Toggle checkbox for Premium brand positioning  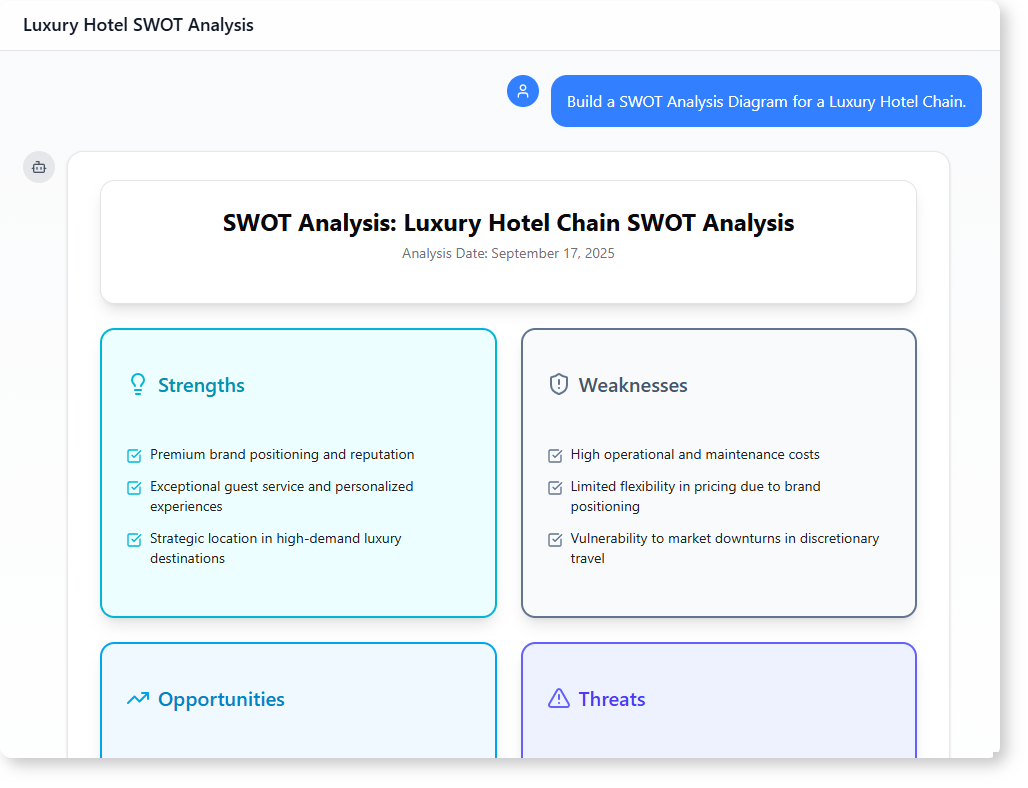coord(135,456)
